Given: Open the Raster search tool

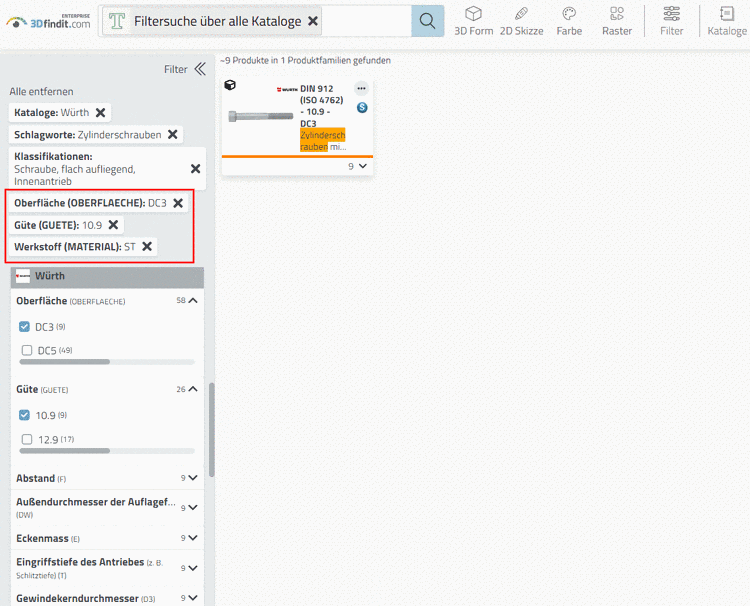Looking at the screenshot, I should 617,22.
